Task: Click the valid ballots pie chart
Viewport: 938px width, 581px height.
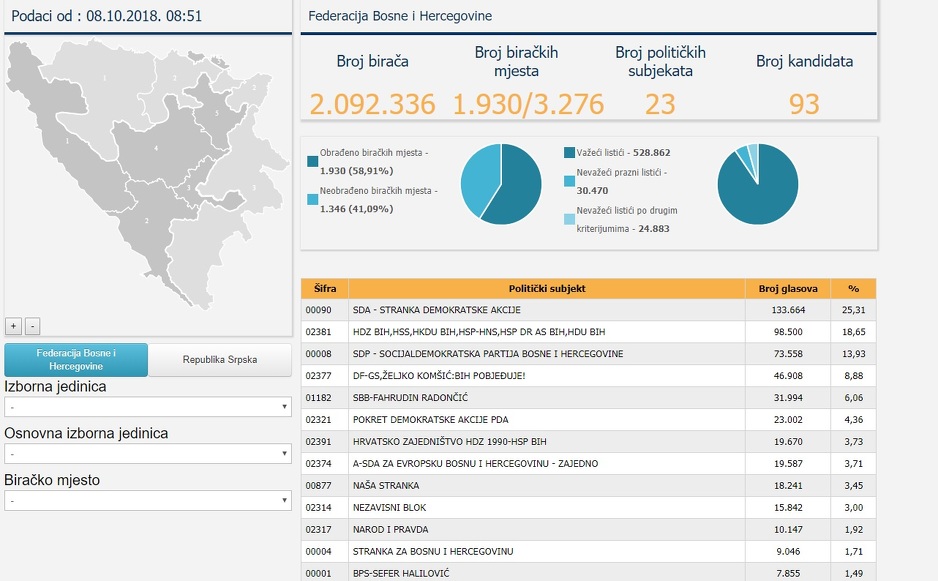Action: [757, 184]
